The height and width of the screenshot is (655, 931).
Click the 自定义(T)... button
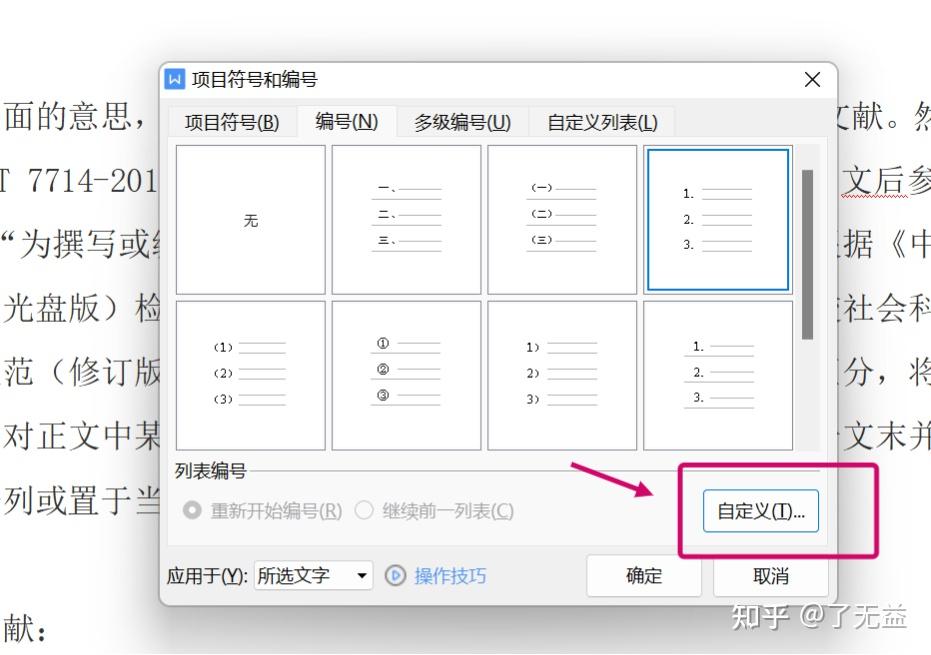pyautogui.click(x=761, y=511)
